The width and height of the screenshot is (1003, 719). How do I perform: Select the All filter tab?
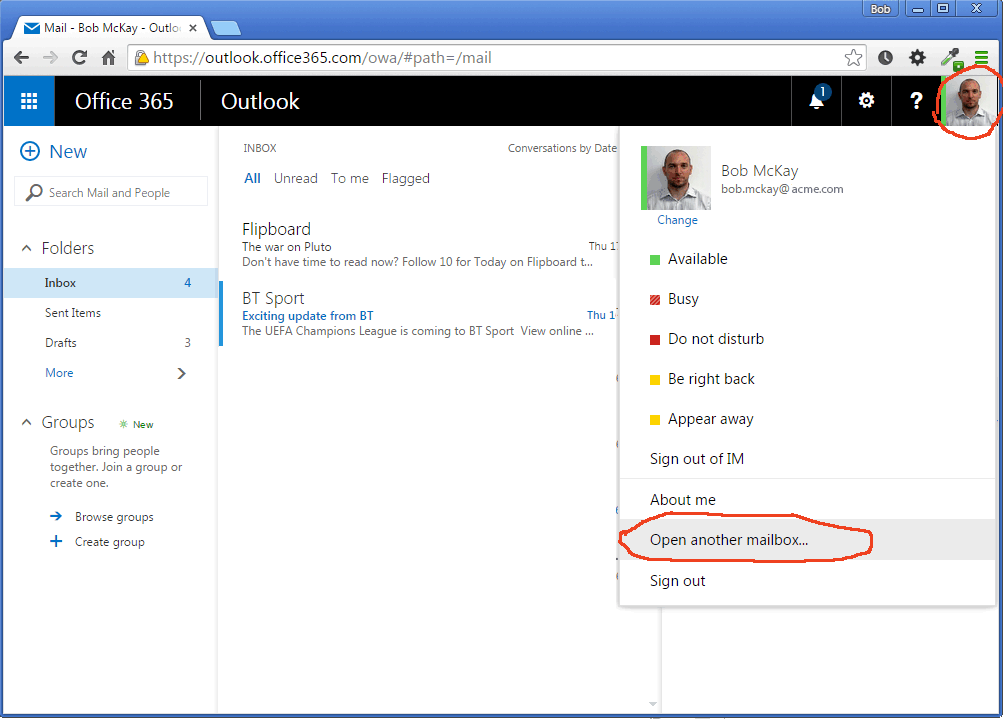pyautogui.click(x=252, y=178)
